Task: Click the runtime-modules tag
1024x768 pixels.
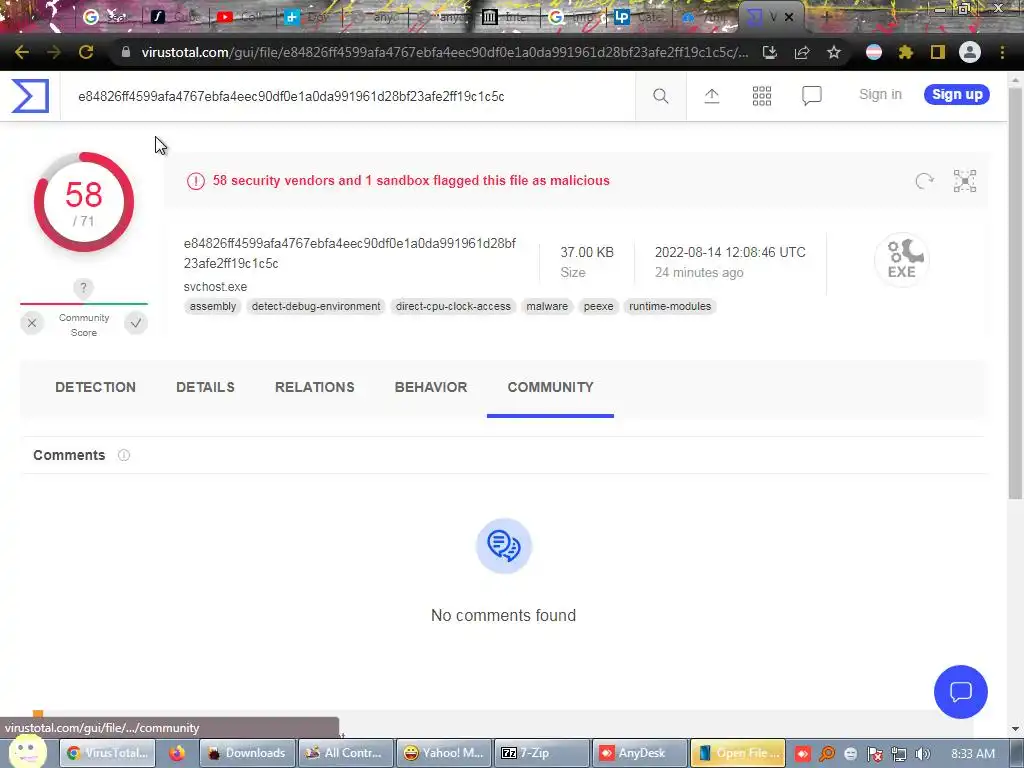Action: [670, 306]
